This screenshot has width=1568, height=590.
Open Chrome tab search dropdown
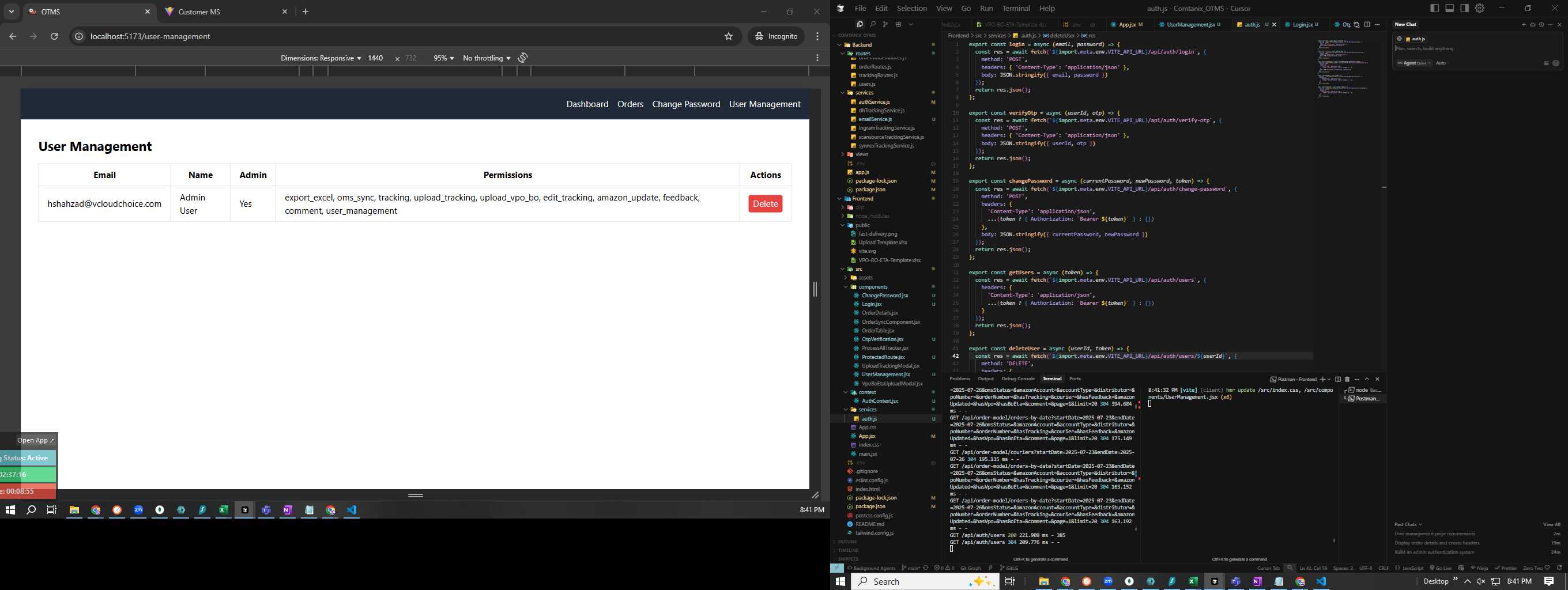coord(12,12)
